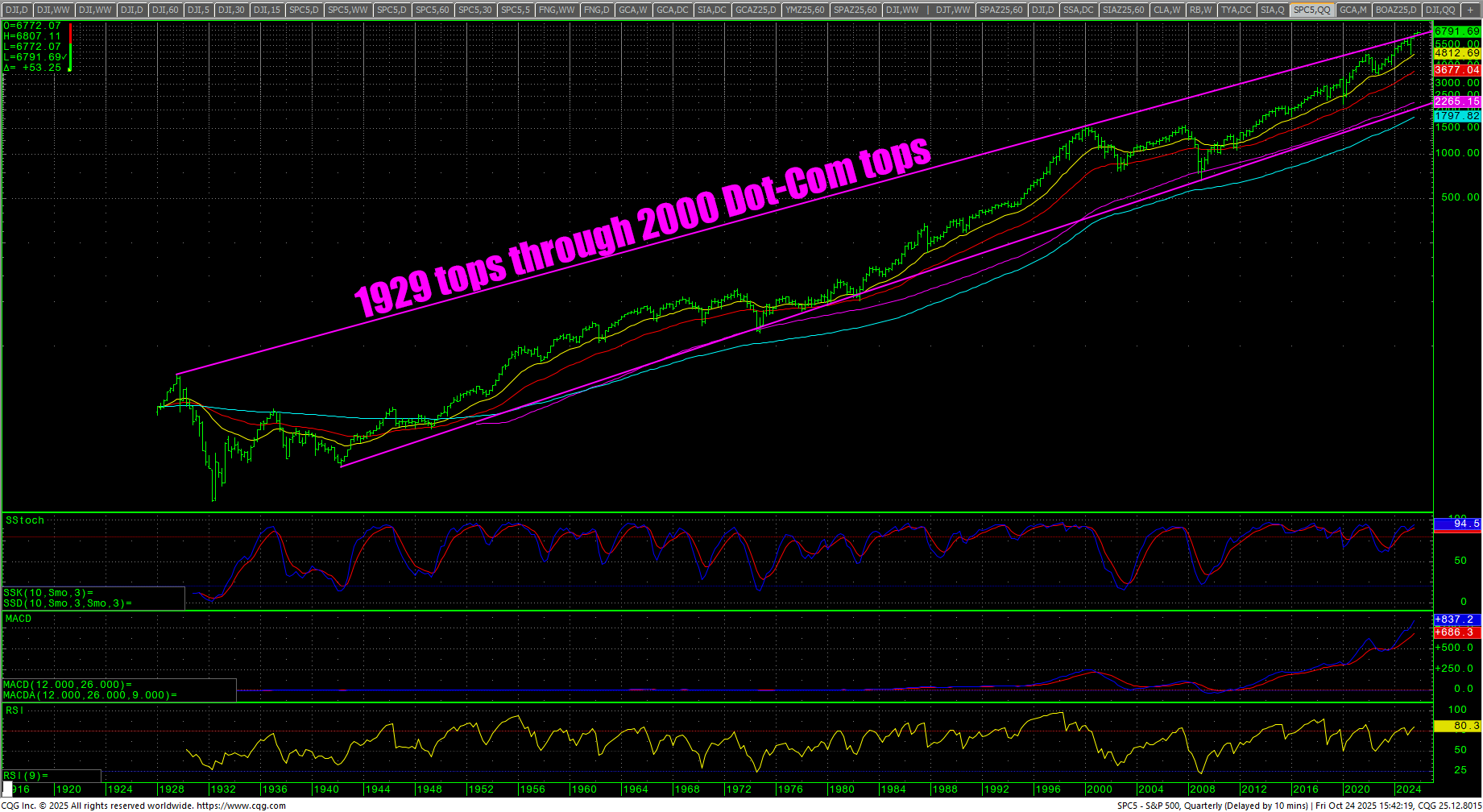1483x812 pixels.
Task: Add a new chart tab with plus button
Action: pos(1469,10)
